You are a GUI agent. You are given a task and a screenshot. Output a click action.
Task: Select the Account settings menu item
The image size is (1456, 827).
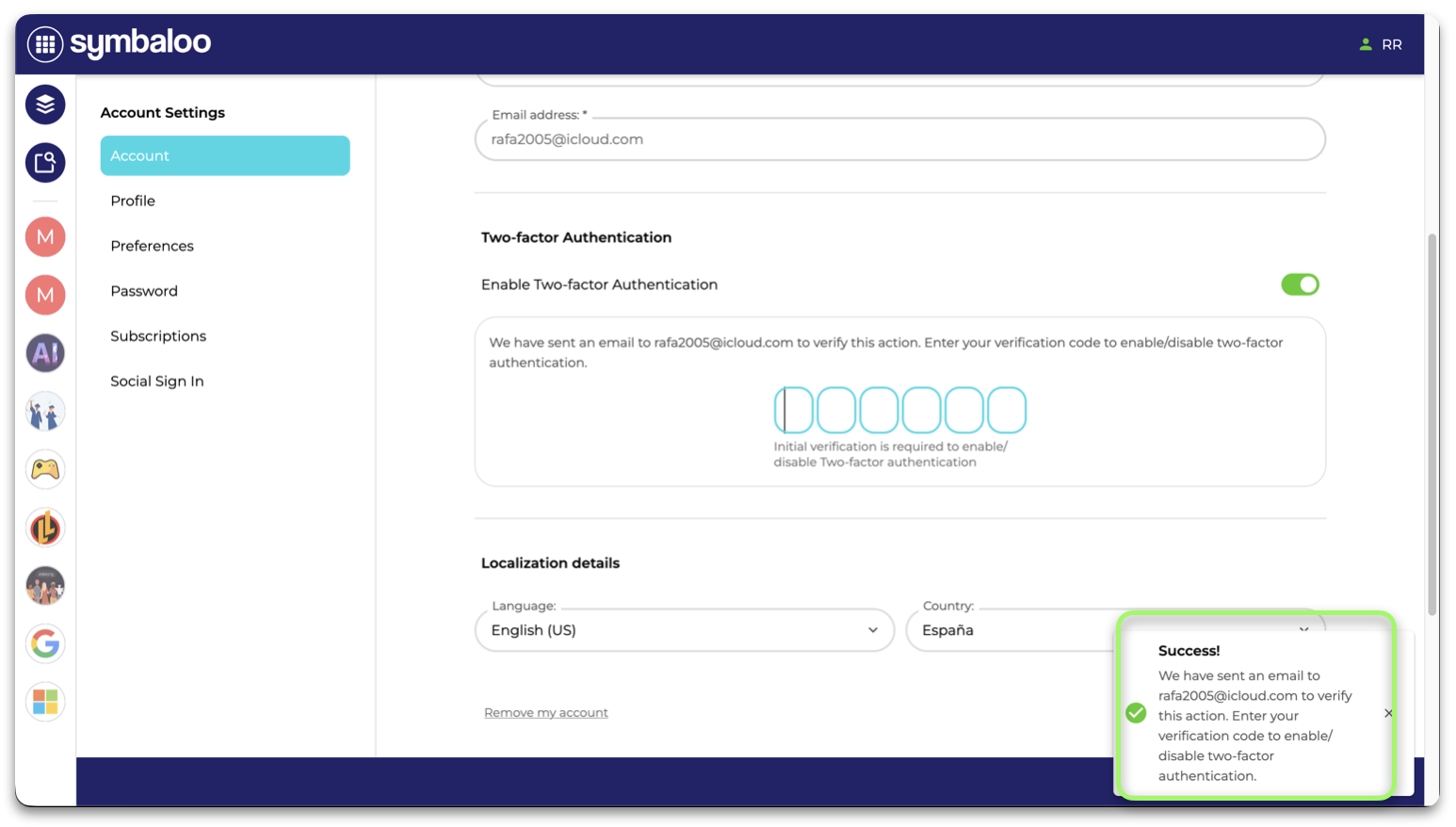(225, 155)
